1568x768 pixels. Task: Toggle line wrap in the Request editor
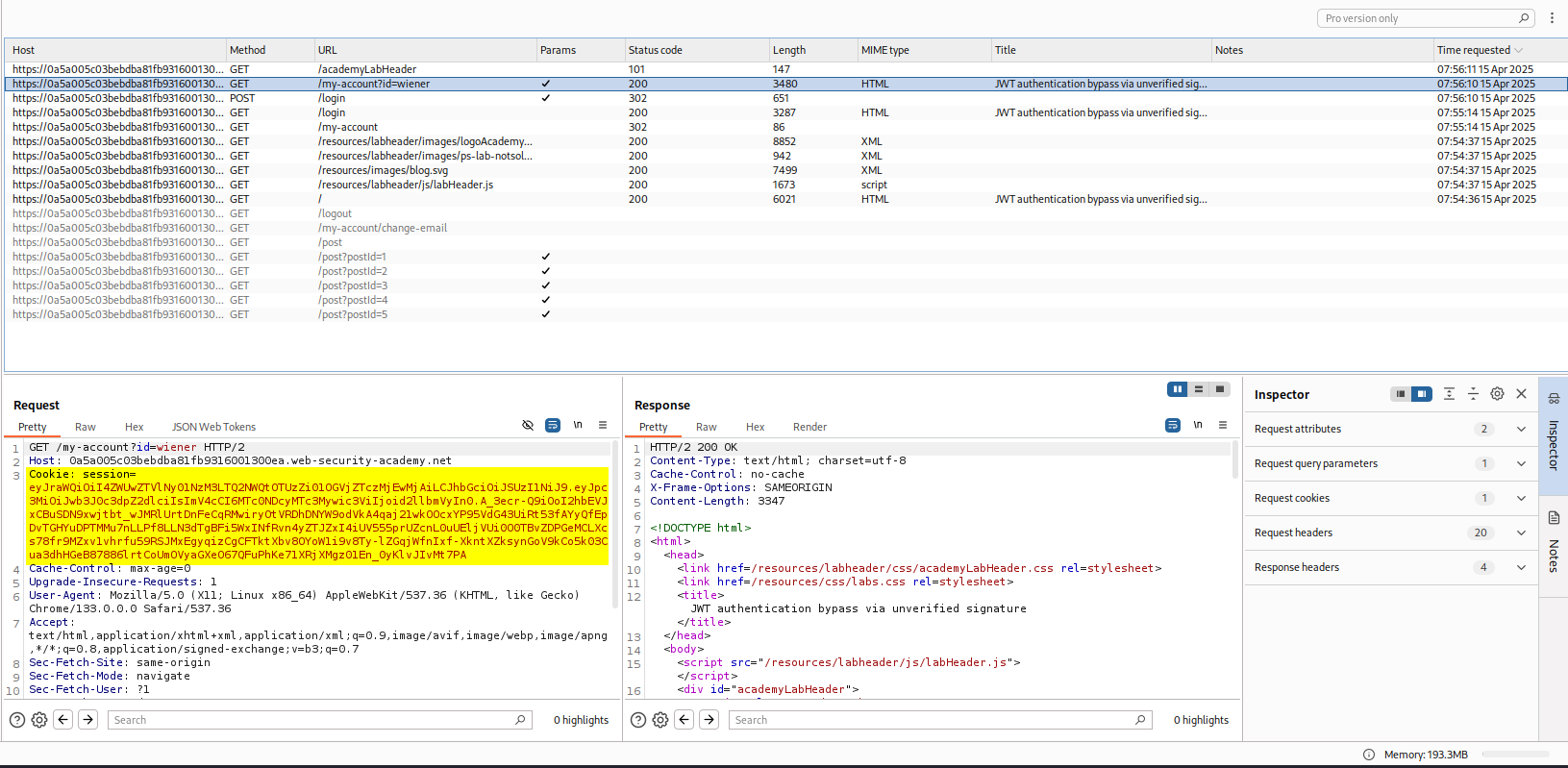(x=553, y=425)
